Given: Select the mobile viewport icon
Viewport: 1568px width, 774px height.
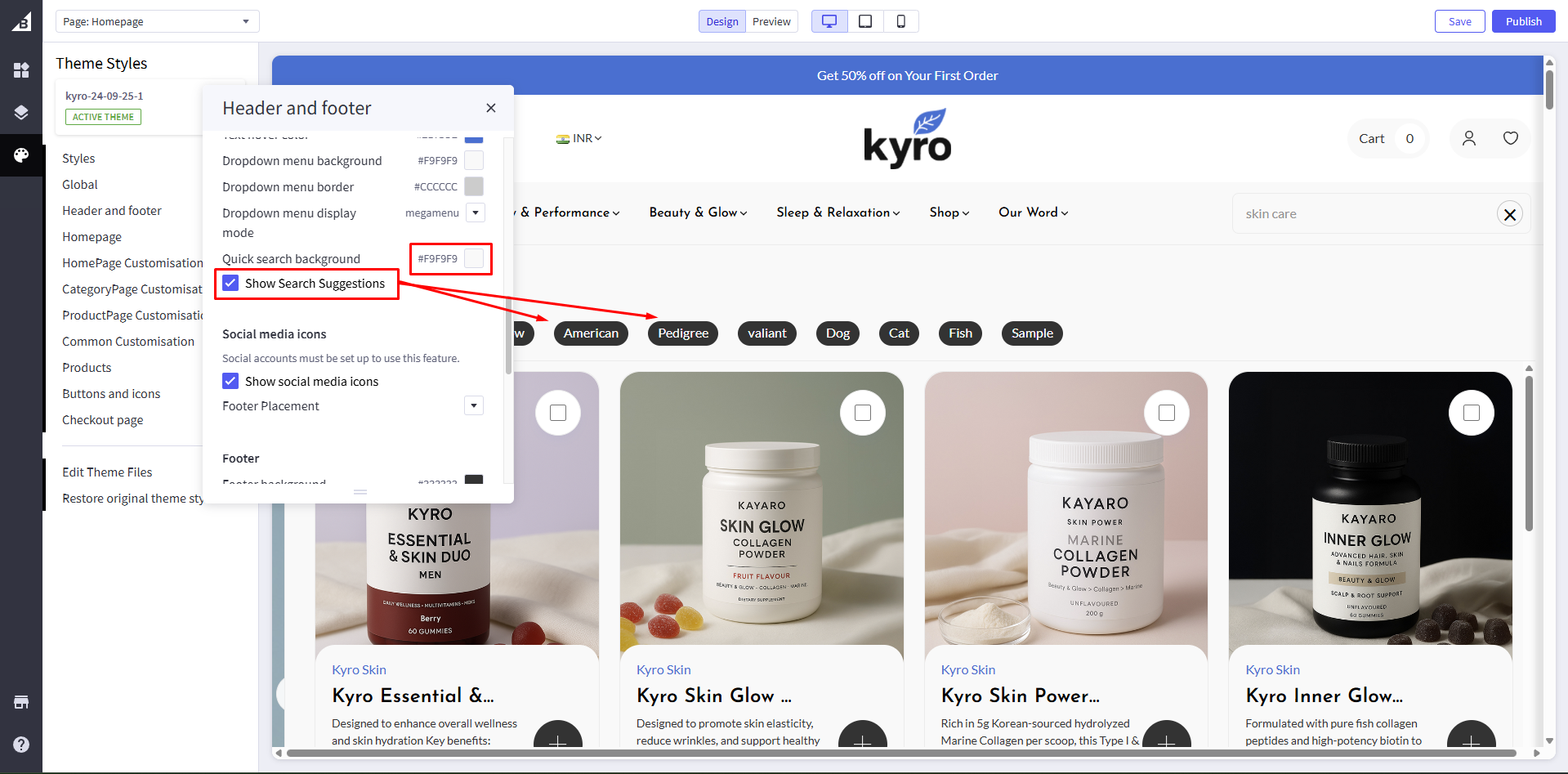Looking at the screenshot, I should coord(900,21).
